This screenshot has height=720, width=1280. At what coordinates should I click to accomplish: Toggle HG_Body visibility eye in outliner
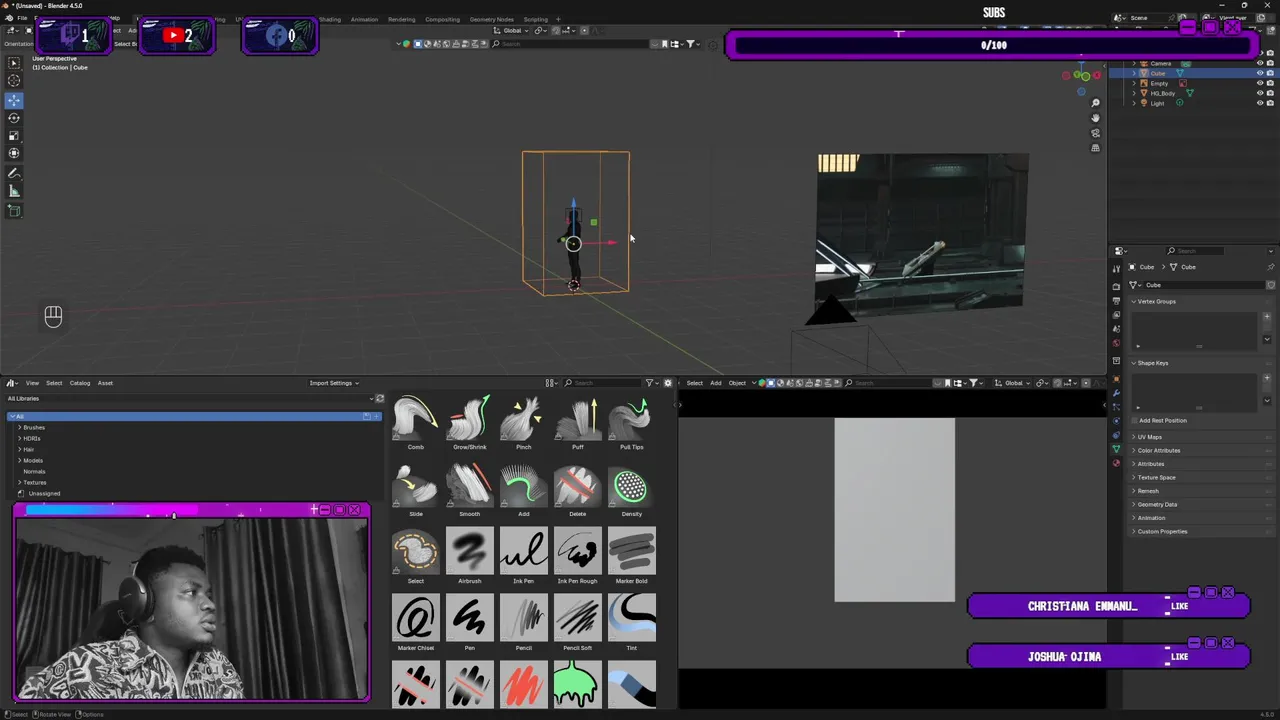coord(1260,93)
